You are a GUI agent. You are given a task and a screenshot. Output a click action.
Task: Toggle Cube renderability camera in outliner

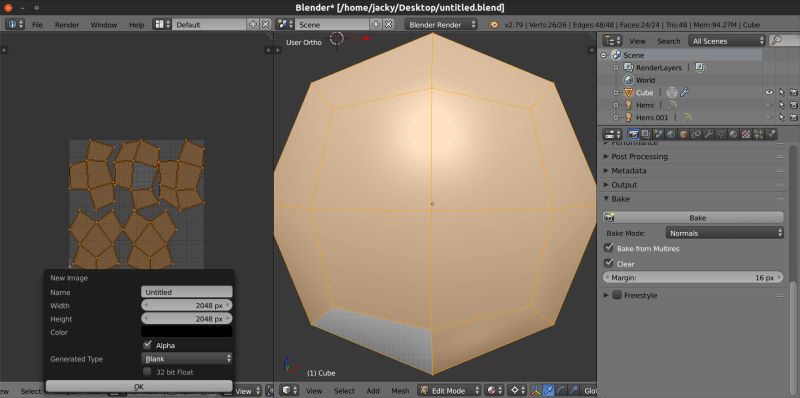(793, 92)
